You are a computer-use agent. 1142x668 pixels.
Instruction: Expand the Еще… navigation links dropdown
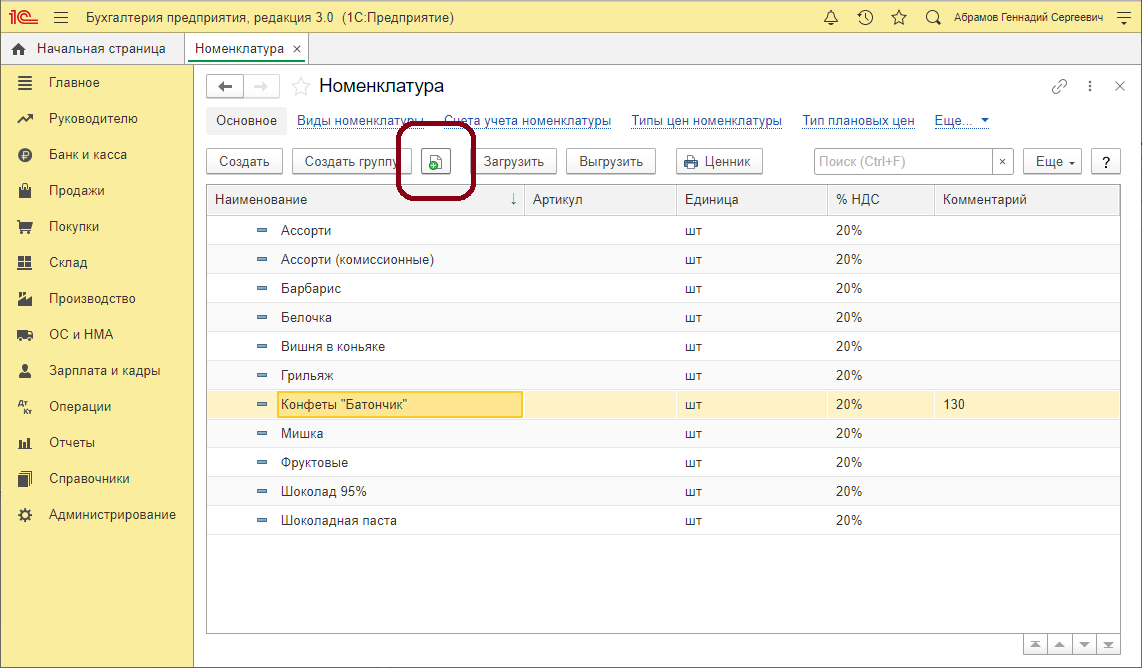[961, 121]
